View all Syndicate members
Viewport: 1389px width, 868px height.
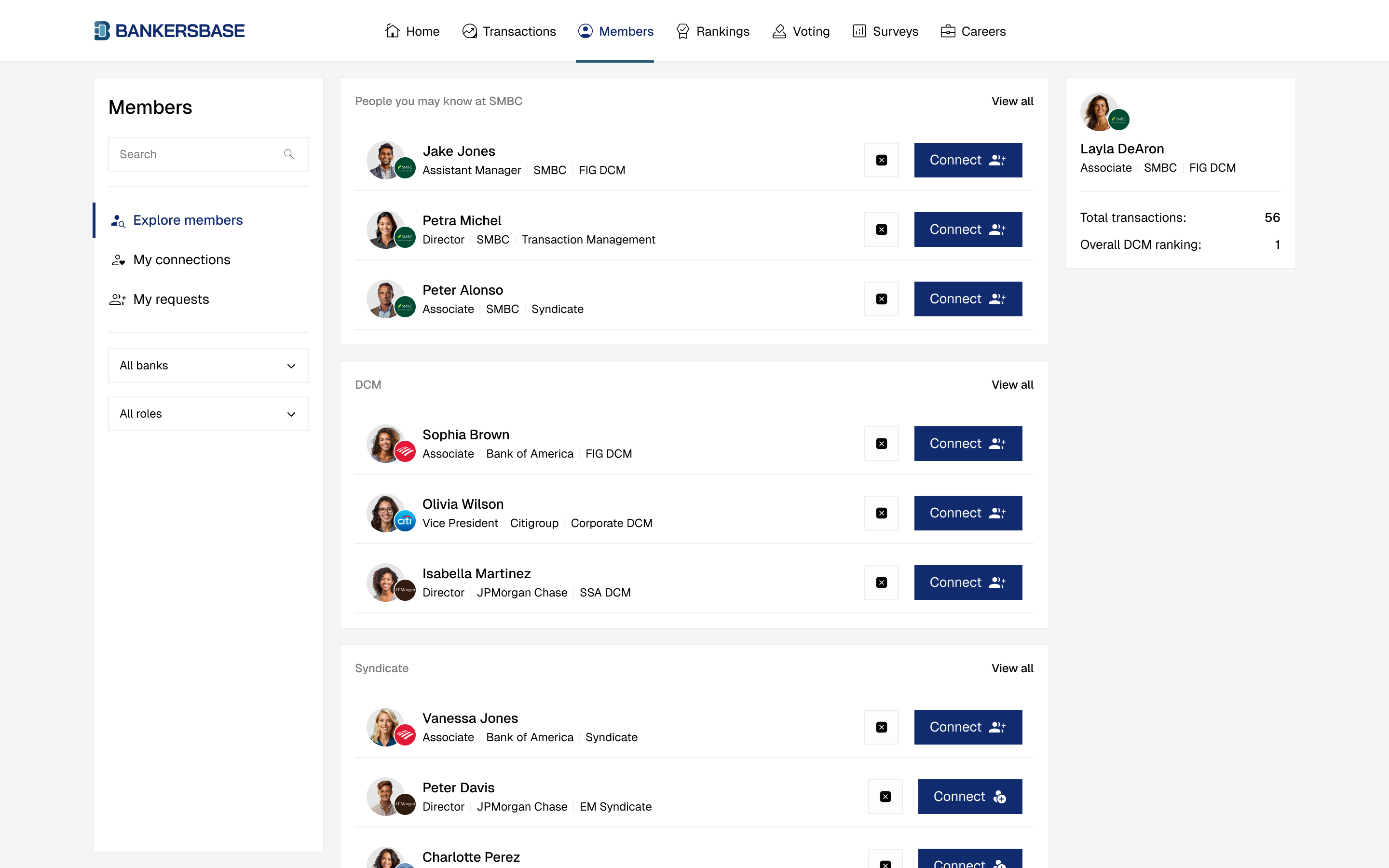(1012, 669)
